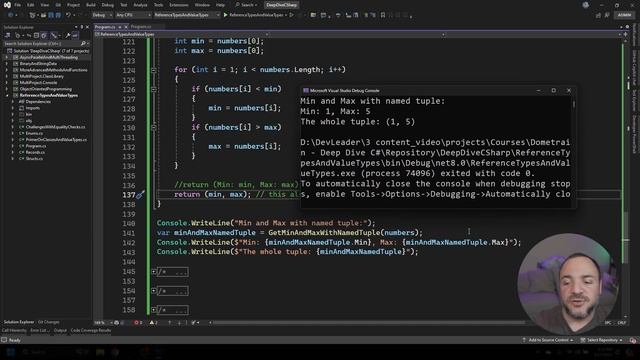The width and height of the screenshot is (640, 360).
Task: Open the Extensions menu
Action: [x=179, y=5]
